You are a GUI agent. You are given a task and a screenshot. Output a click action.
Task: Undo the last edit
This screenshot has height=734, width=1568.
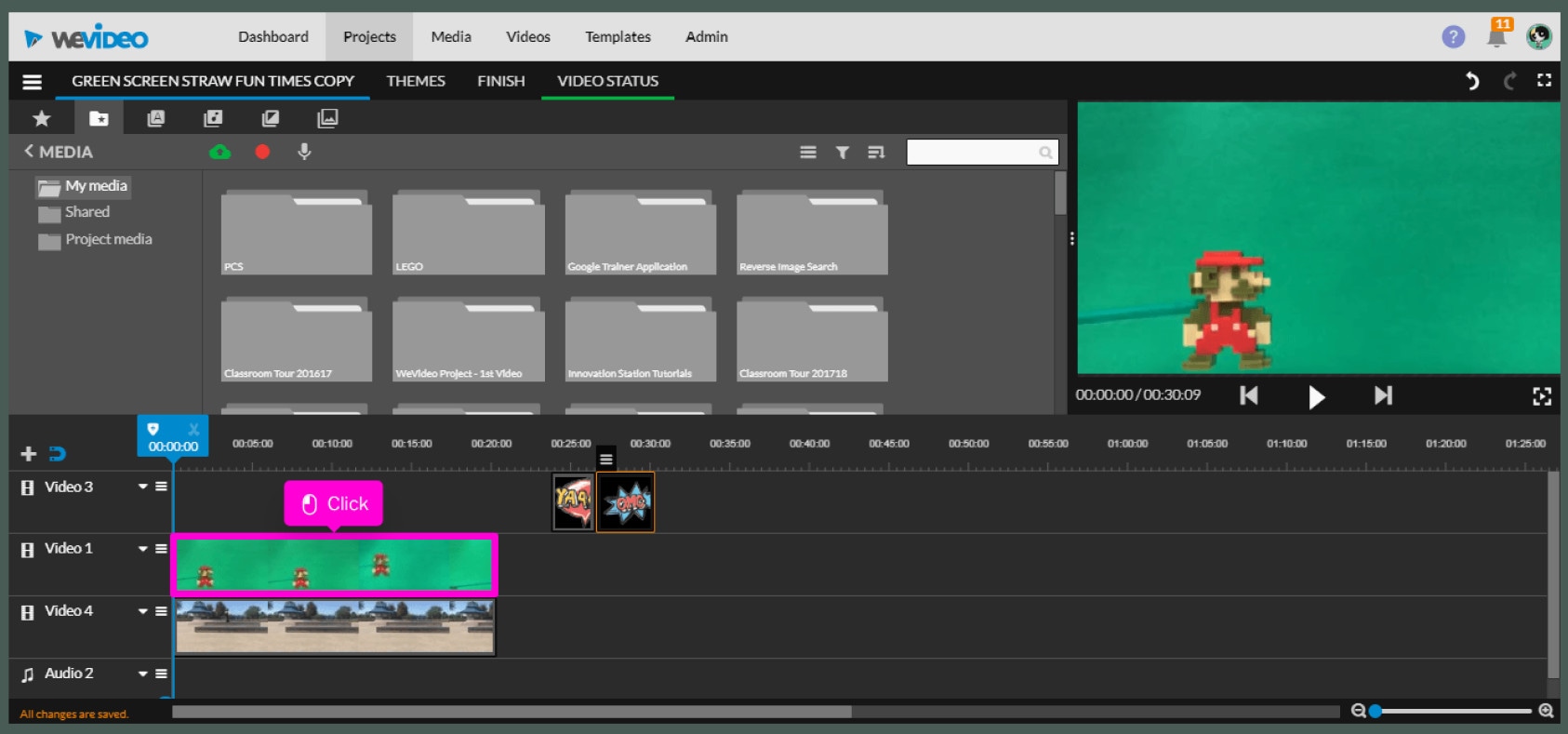point(1472,81)
